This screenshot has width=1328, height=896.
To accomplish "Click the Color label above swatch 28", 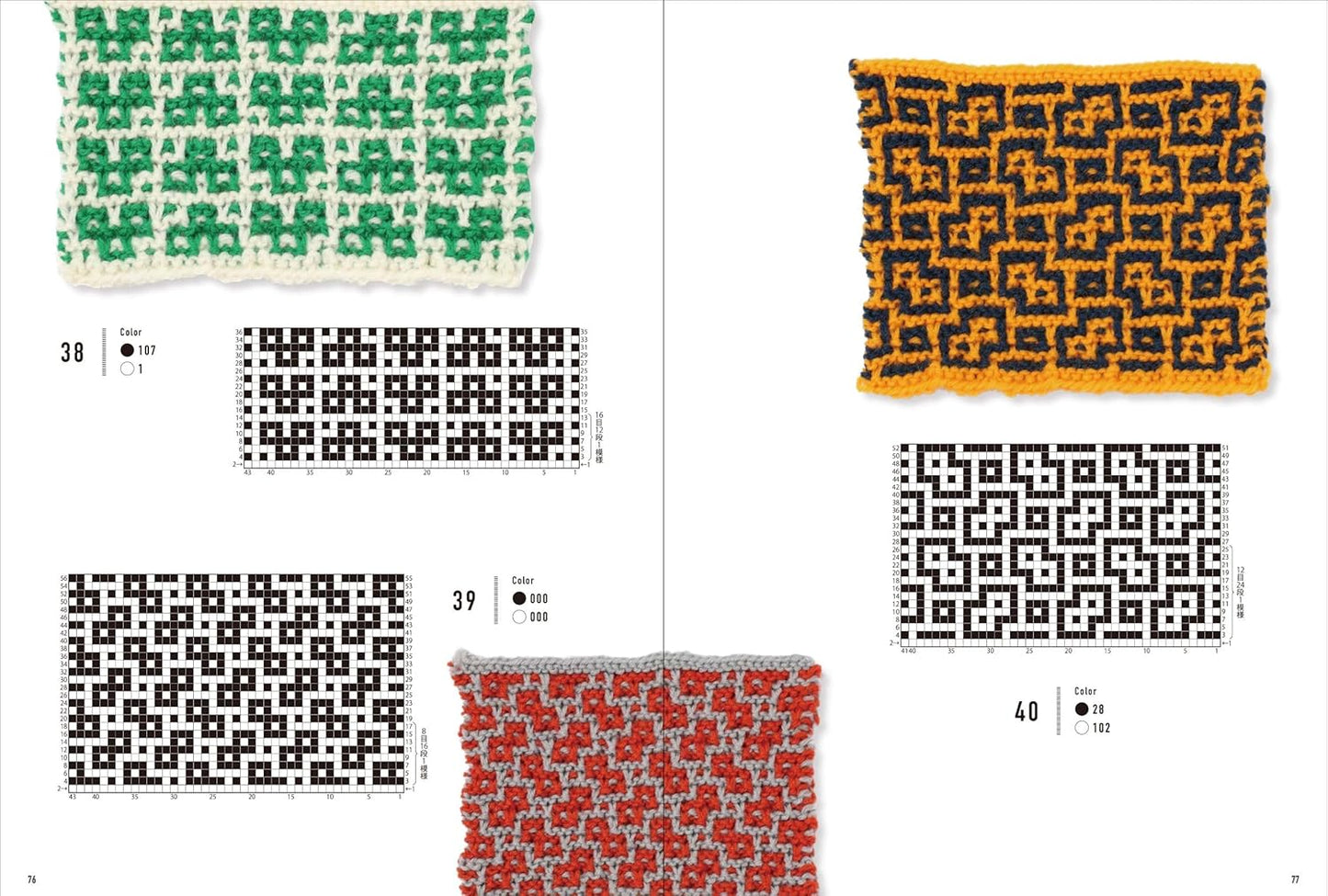I will pyautogui.click(x=1085, y=691).
